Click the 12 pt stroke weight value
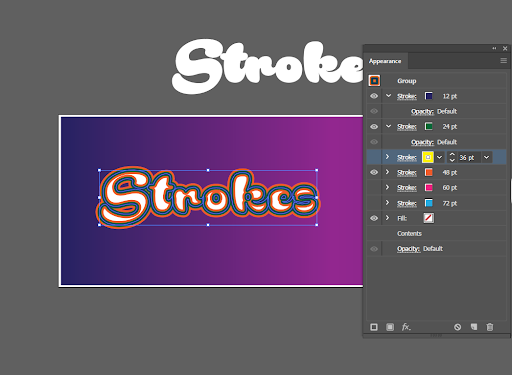 click(x=450, y=96)
